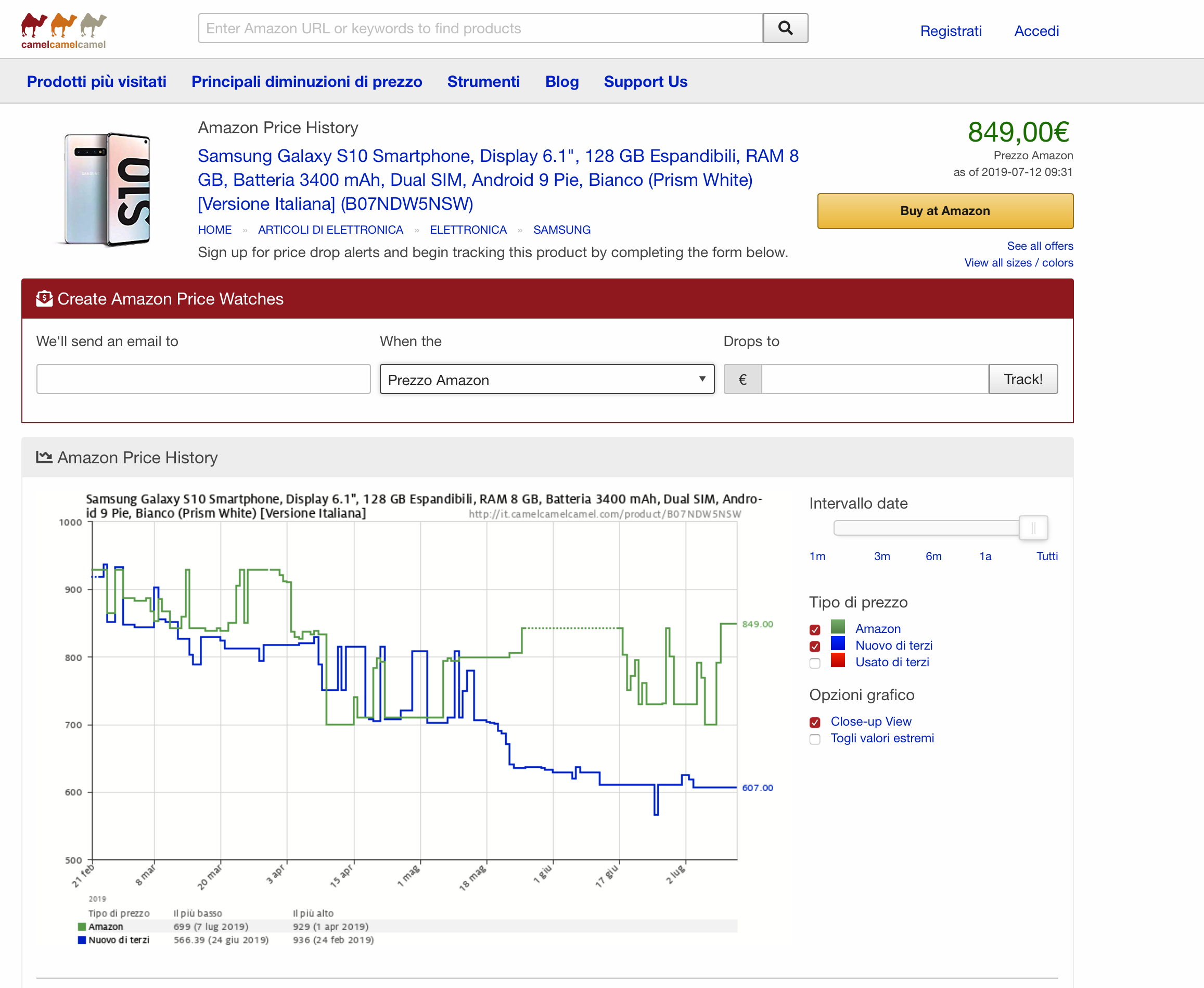Screen dimensions: 1204x988
Task: Click the Usato di terzi label
Action: 892,662
